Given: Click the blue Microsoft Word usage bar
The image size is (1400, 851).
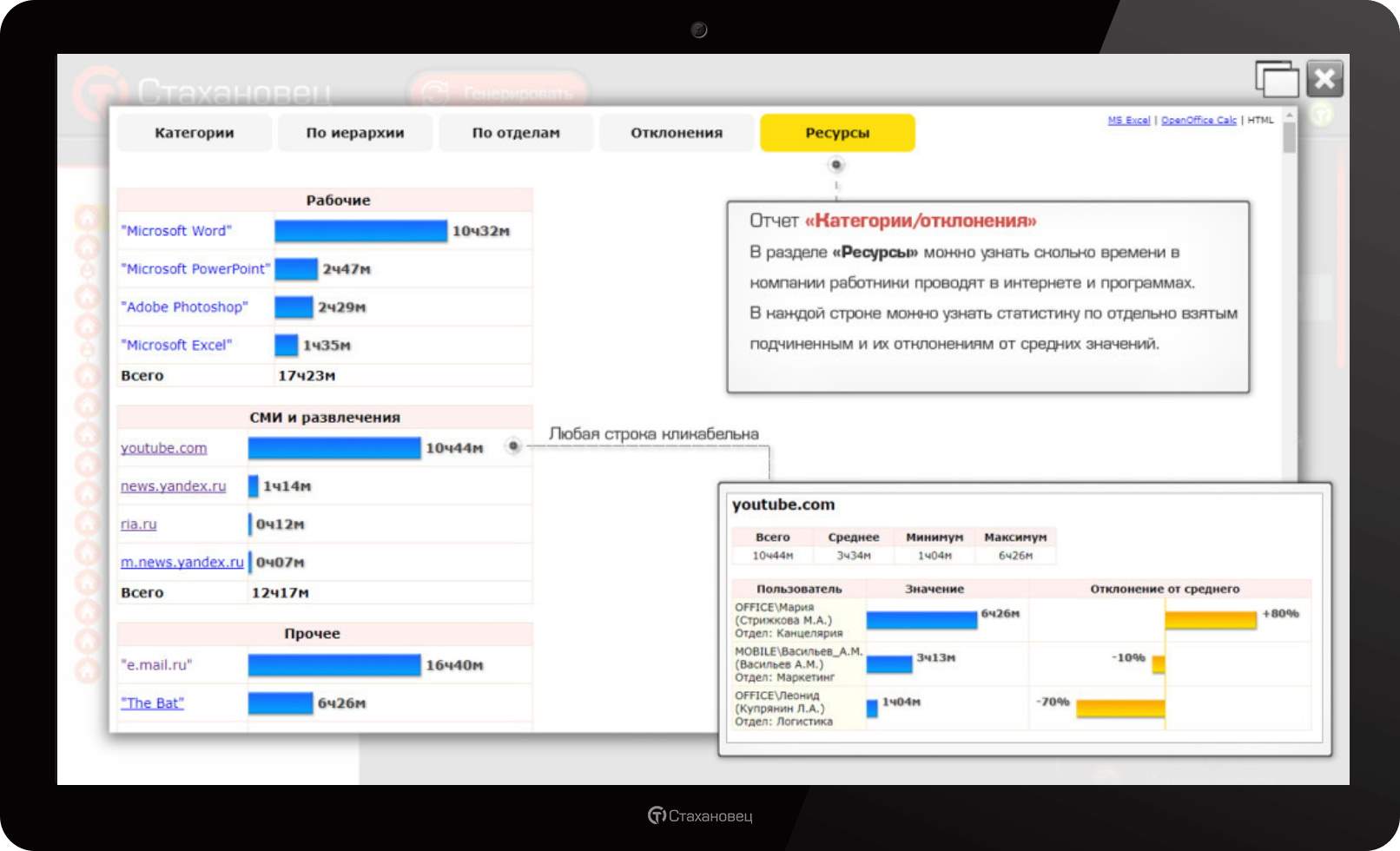Looking at the screenshot, I should [360, 231].
